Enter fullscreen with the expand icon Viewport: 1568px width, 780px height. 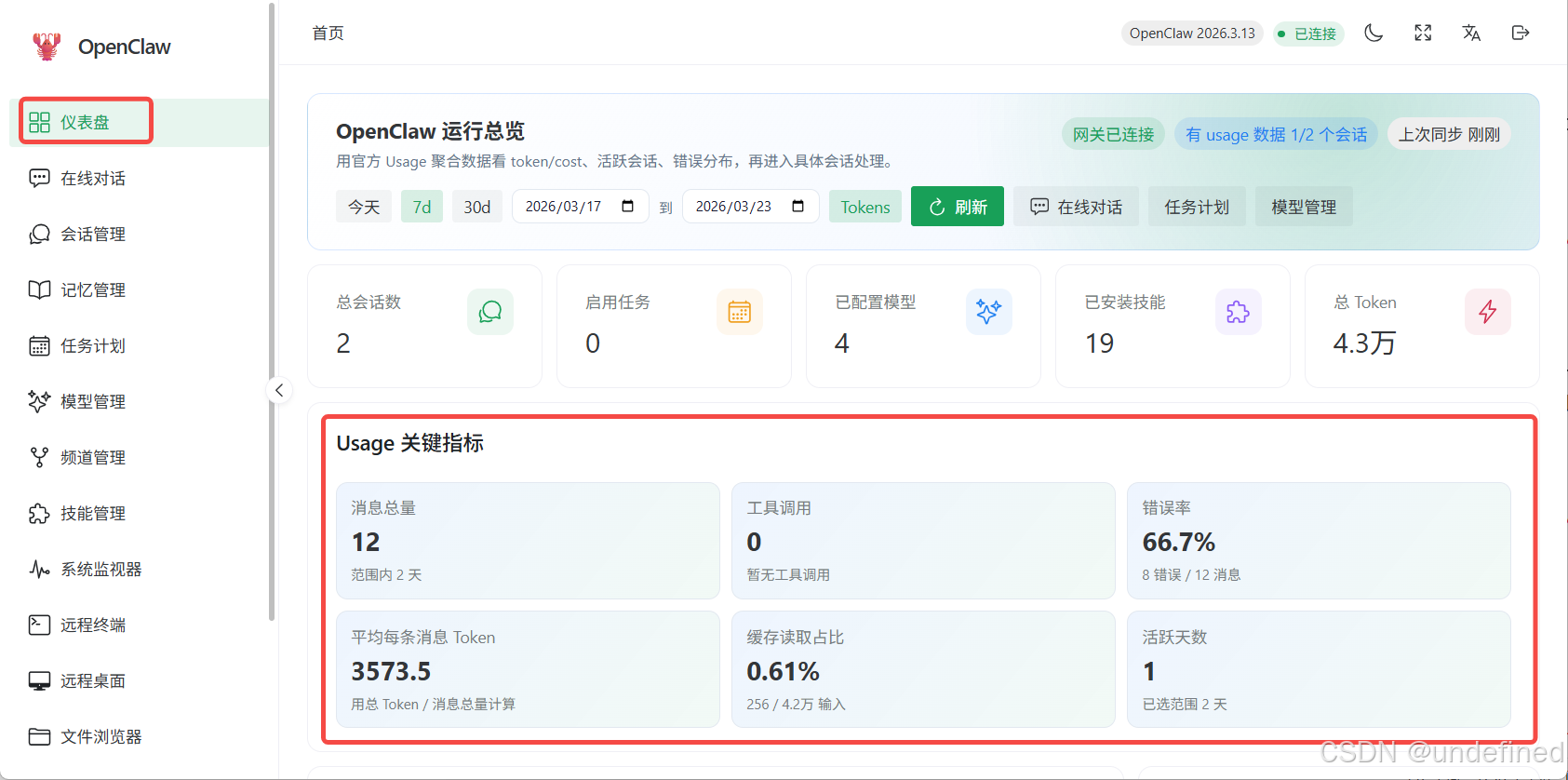click(x=1423, y=34)
